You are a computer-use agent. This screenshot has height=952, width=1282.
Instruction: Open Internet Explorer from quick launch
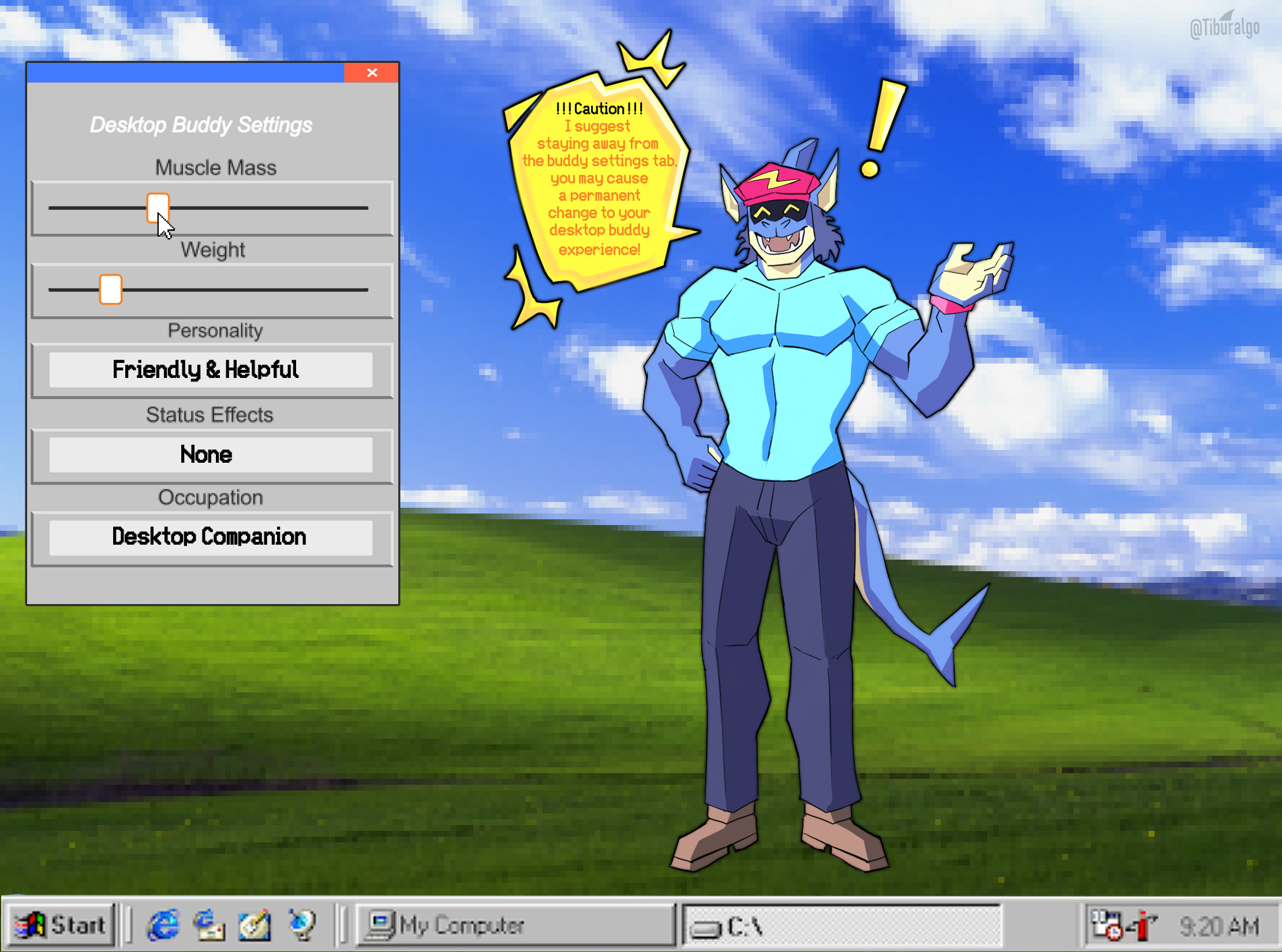coord(163,925)
